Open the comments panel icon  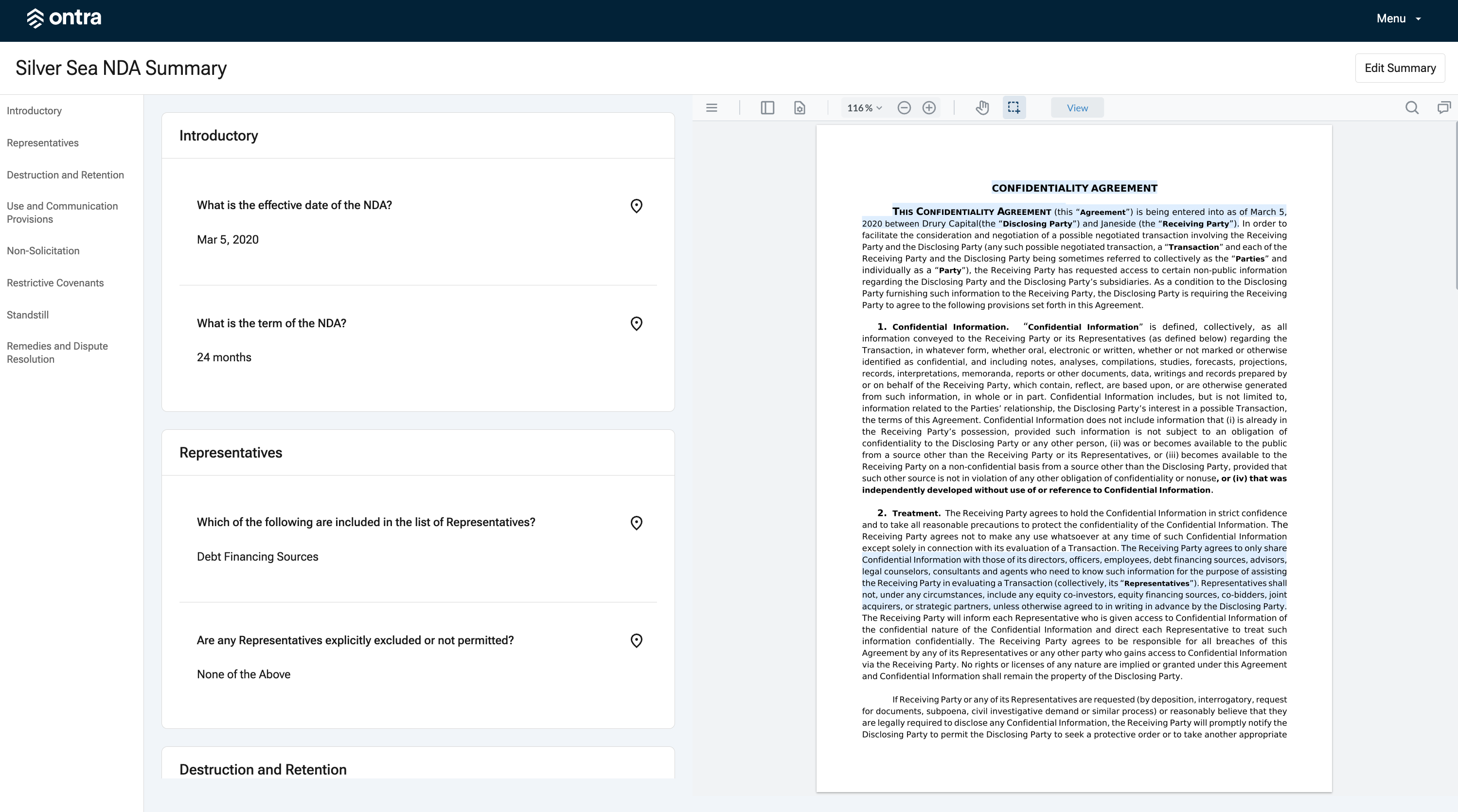(1444, 107)
